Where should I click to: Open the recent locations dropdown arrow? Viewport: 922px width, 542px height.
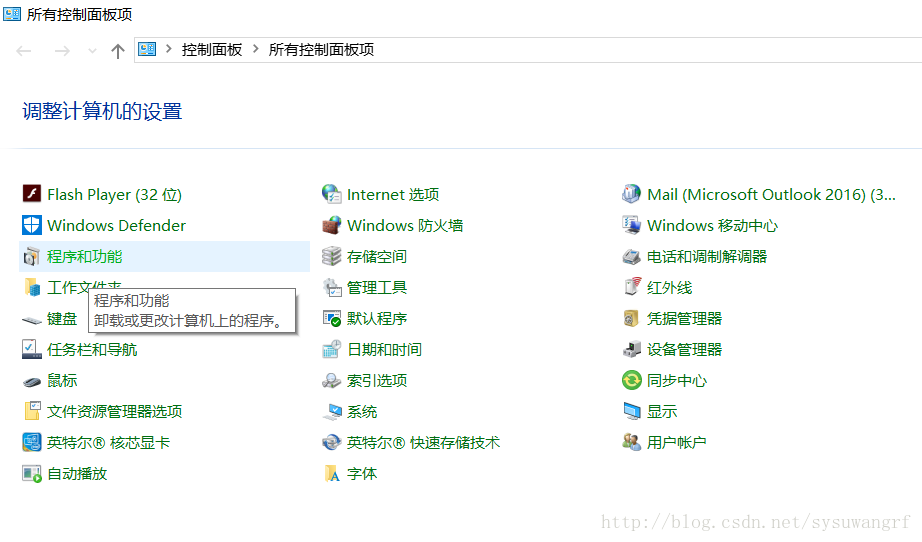tap(92, 51)
